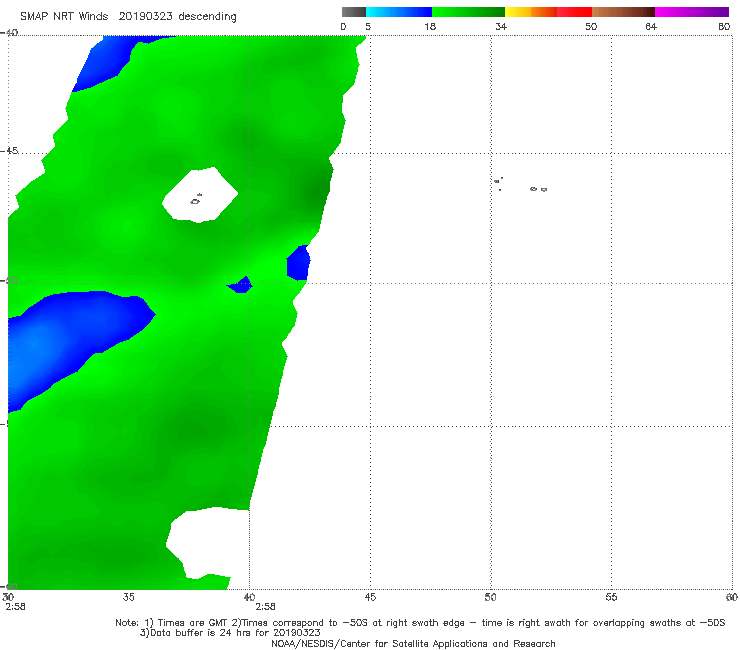Click the red segment of the color bar
The width and height of the screenshot is (740, 650).
coord(574,12)
